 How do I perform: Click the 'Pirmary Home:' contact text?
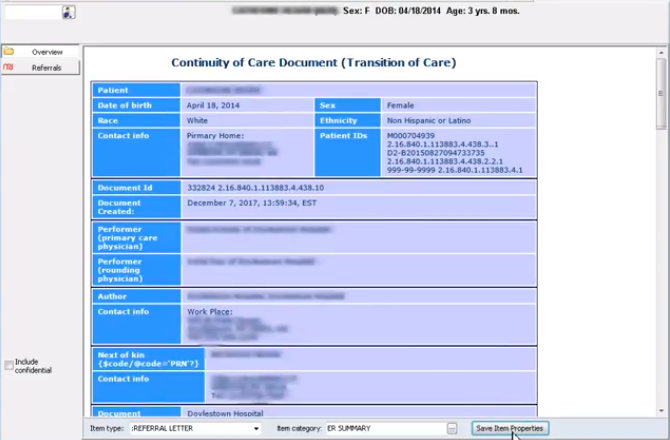pyautogui.click(x=215, y=135)
